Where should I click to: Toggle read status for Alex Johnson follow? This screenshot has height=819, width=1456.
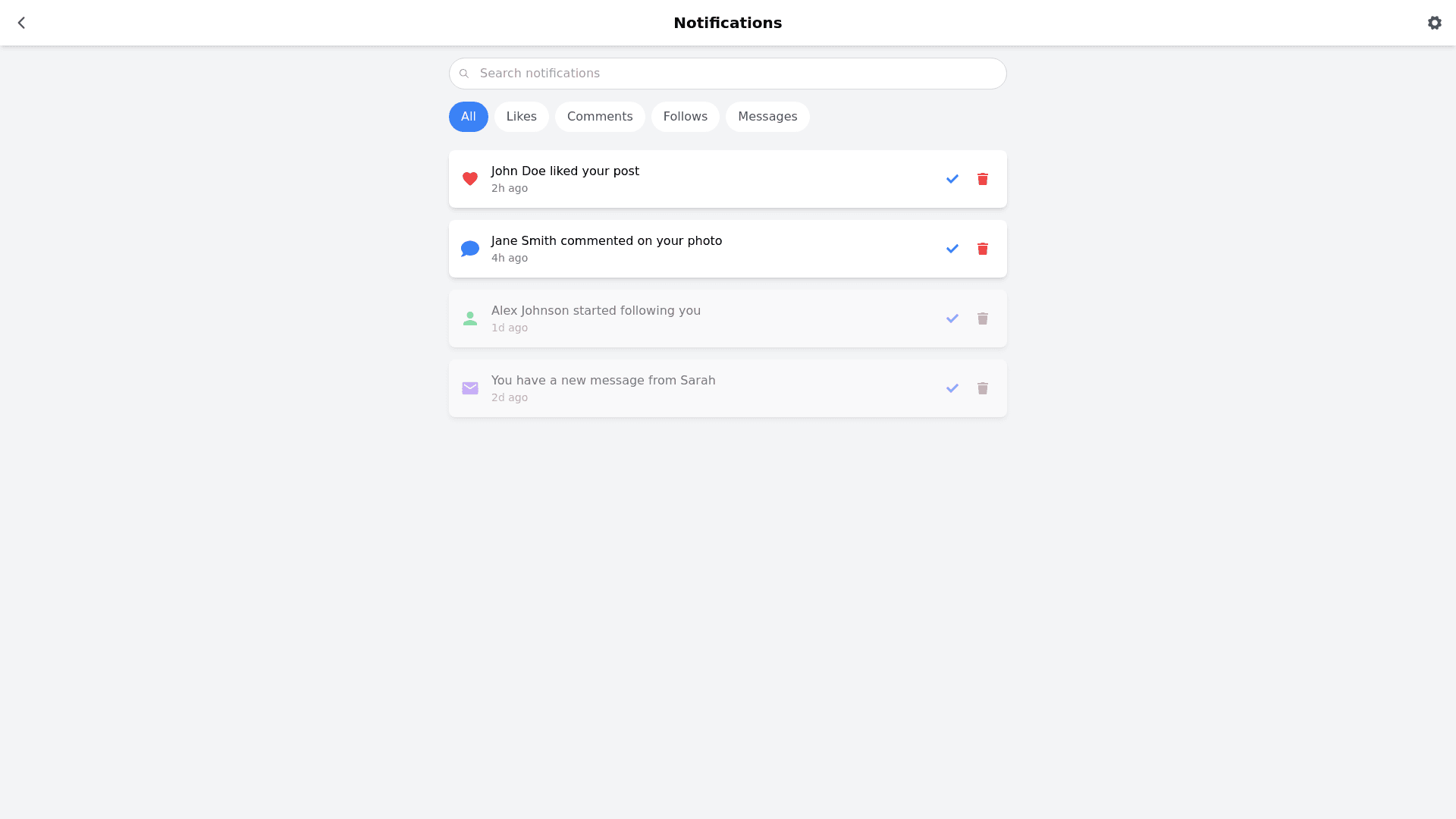pyautogui.click(x=952, y=318)
